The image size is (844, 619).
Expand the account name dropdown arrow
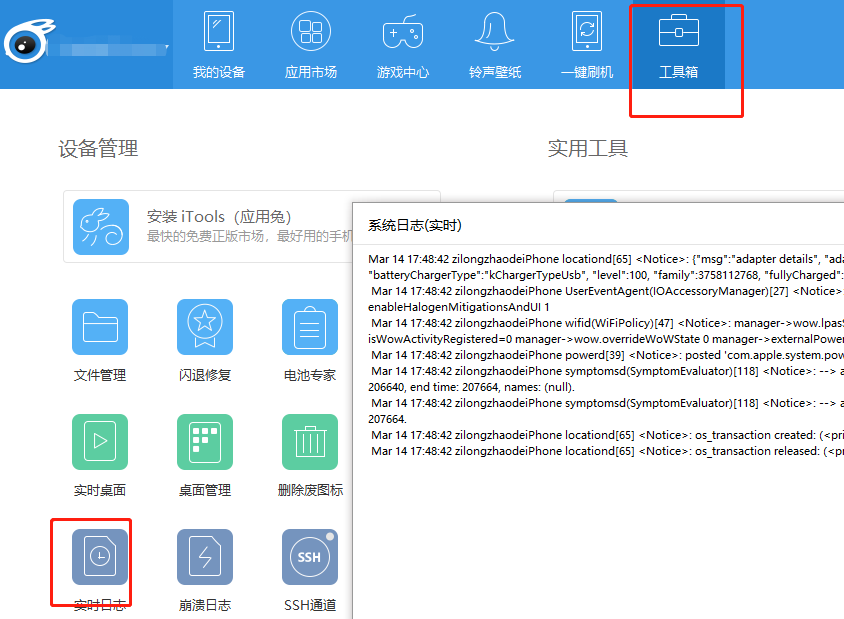(167, 47)
